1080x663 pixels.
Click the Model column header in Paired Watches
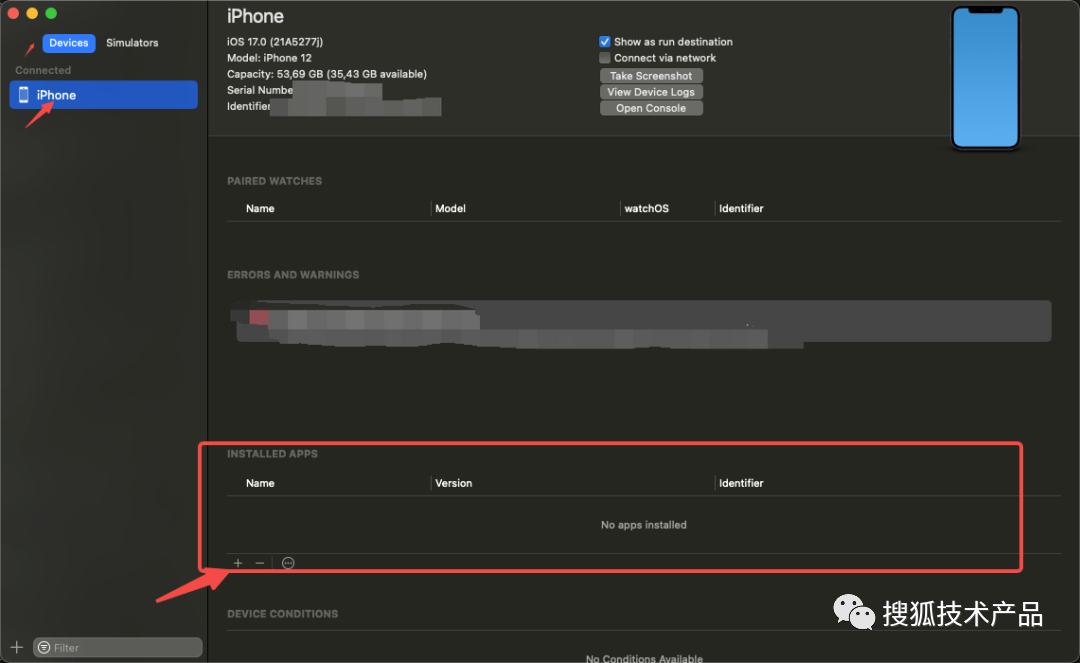pos(450,209)
